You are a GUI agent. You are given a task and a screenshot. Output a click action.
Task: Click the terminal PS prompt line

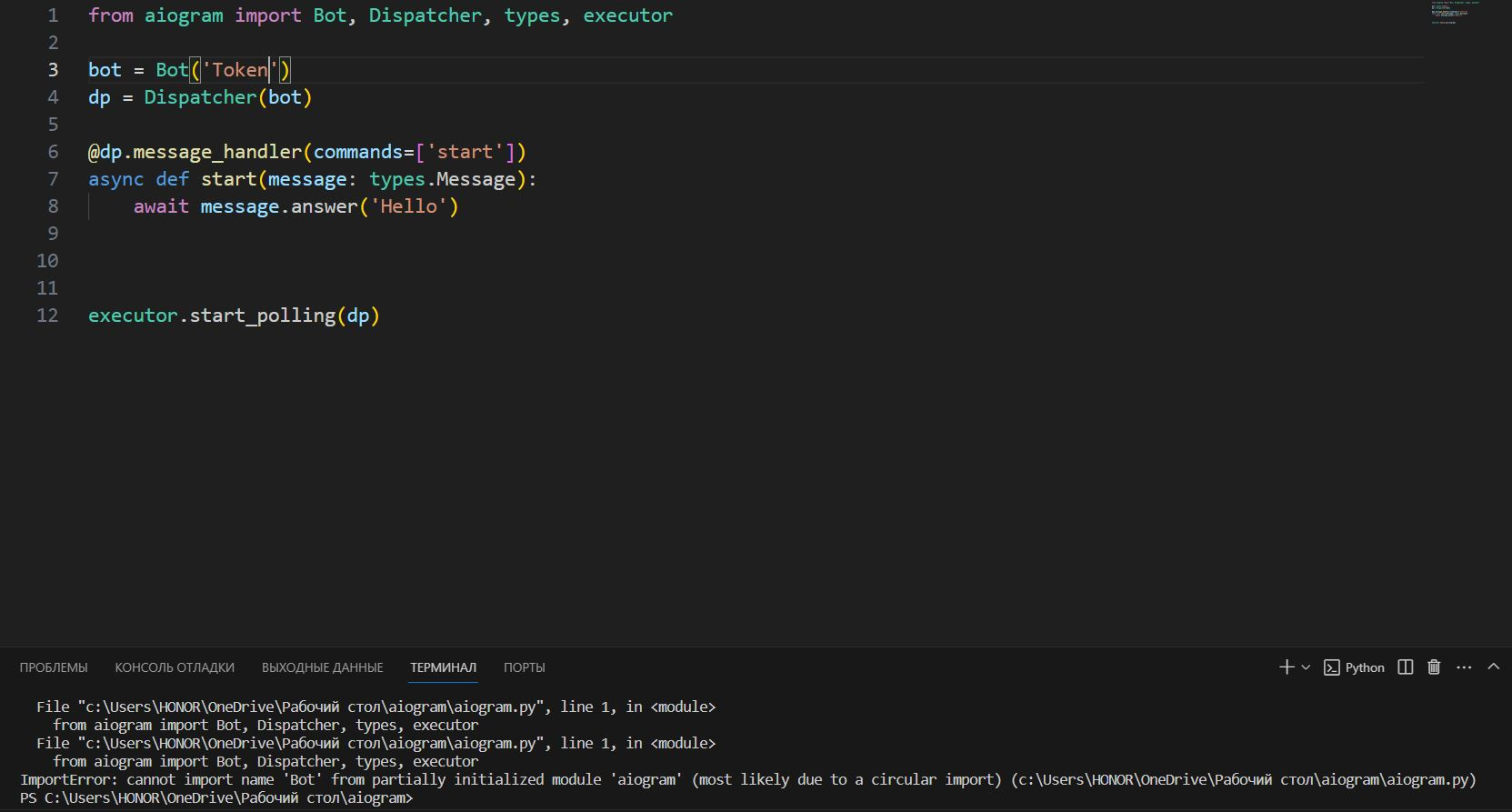[216, 797]
